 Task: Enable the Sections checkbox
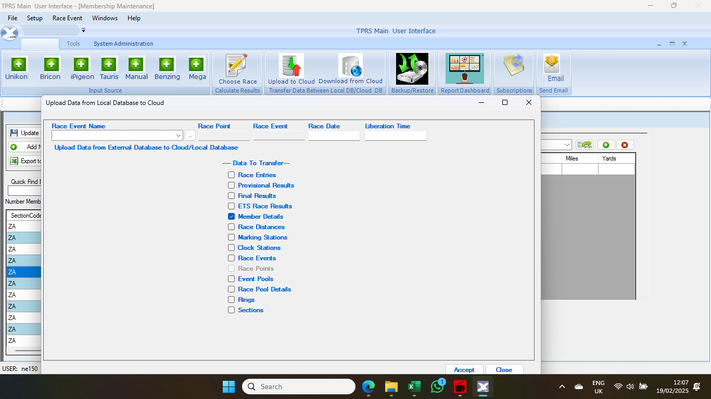click(231, 310)
